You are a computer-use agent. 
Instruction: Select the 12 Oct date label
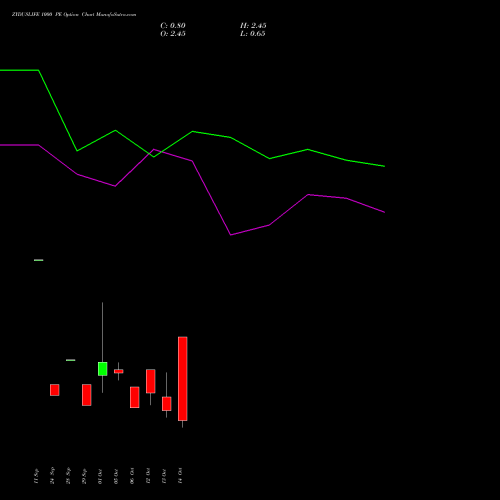pos(148,476)
